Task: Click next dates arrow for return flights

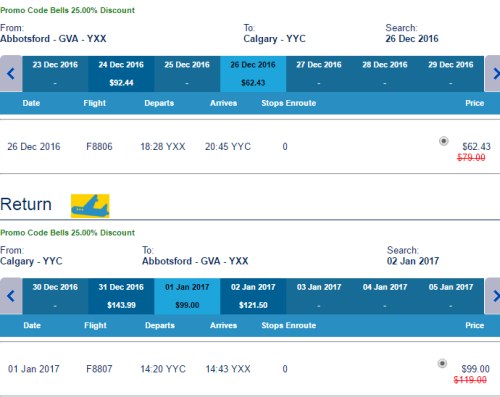Action: 493,296
